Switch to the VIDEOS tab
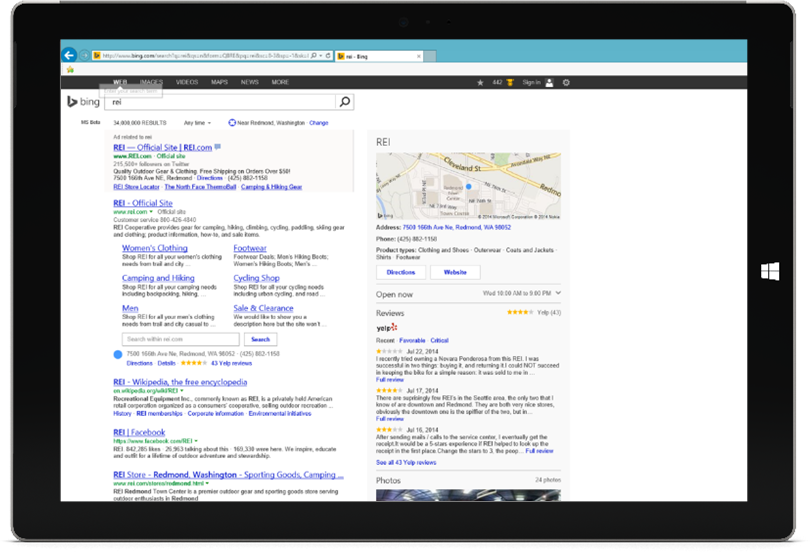810x553 pixels. [x=187, y=82]
